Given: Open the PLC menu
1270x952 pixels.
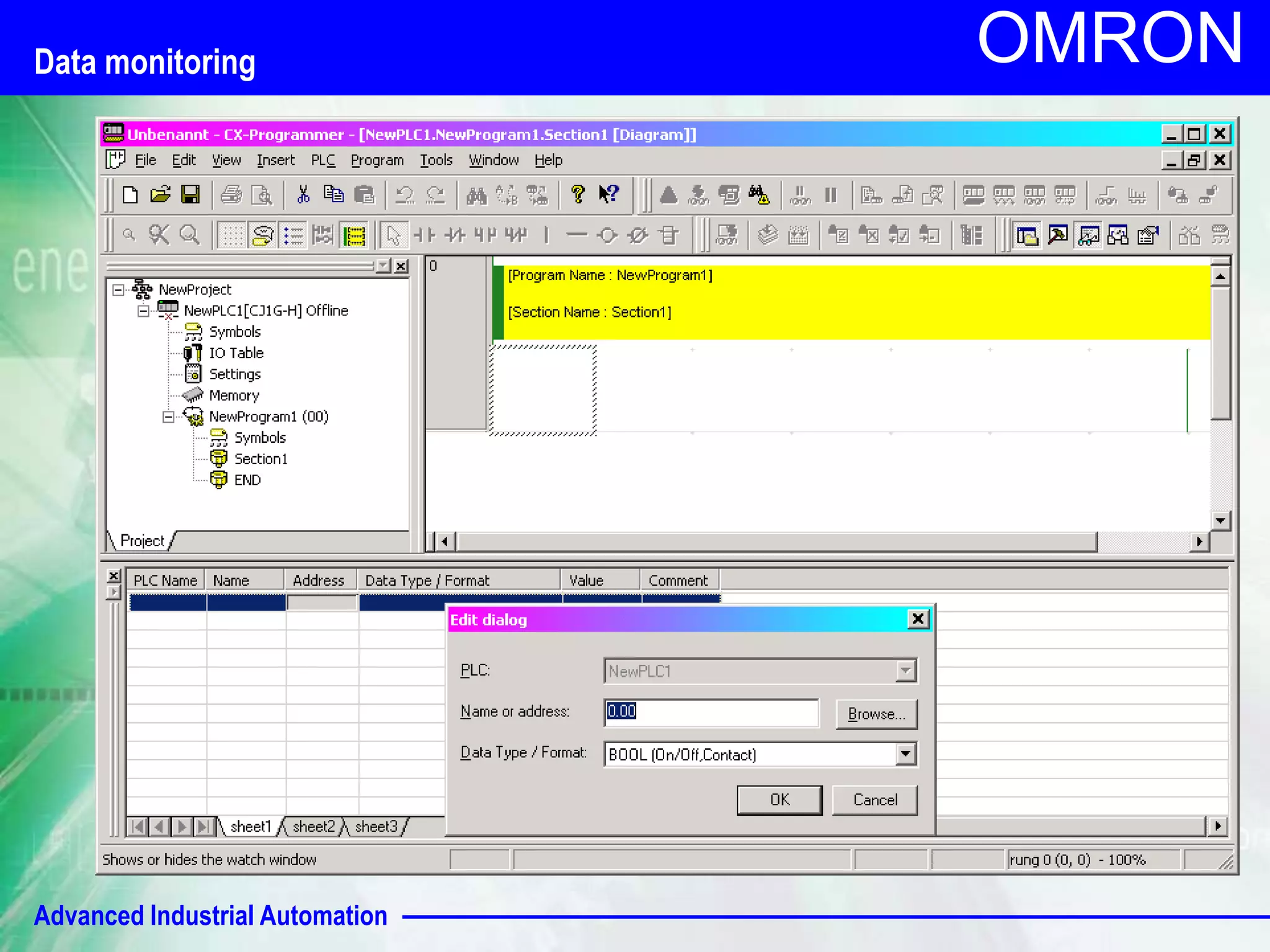Looking at the screenshot, I should (x=323, y=160).
